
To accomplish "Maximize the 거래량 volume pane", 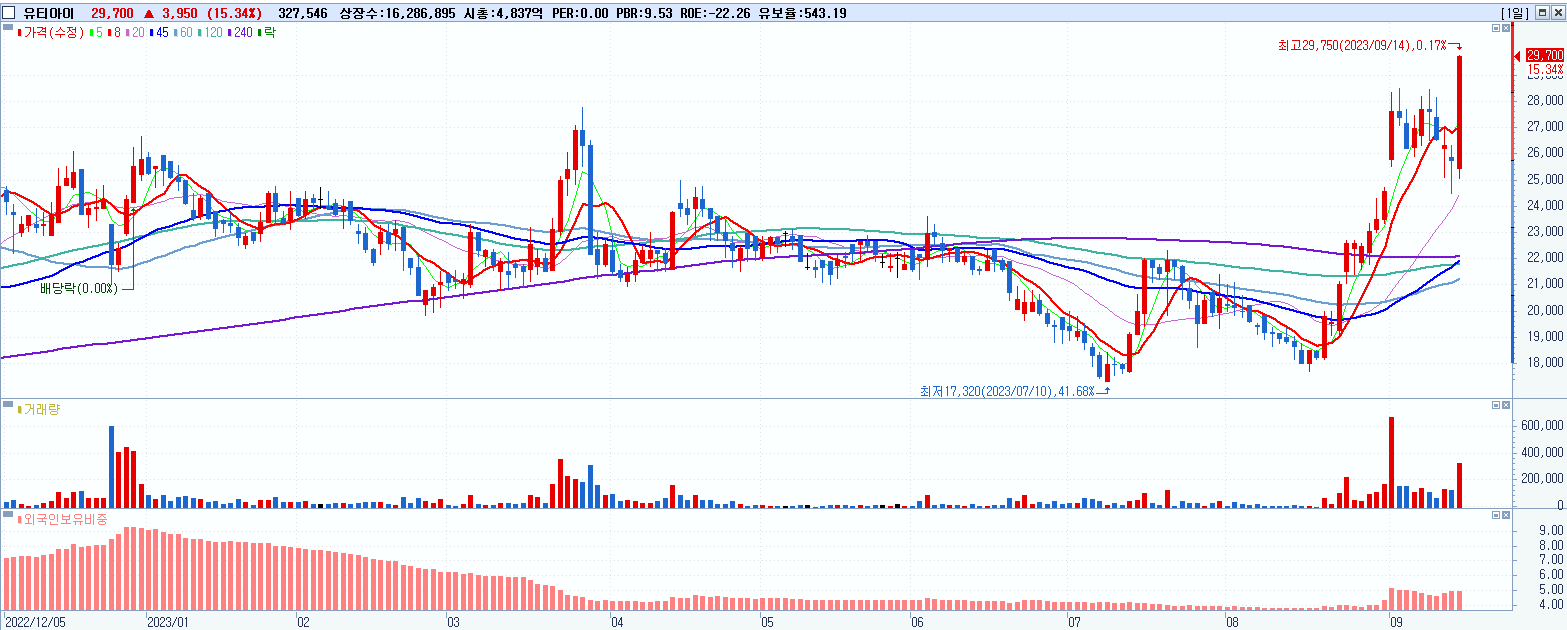I will coord(1495,405).
